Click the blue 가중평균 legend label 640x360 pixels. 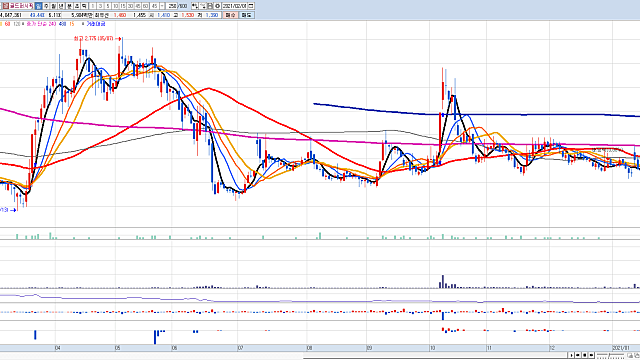(96, 24)
